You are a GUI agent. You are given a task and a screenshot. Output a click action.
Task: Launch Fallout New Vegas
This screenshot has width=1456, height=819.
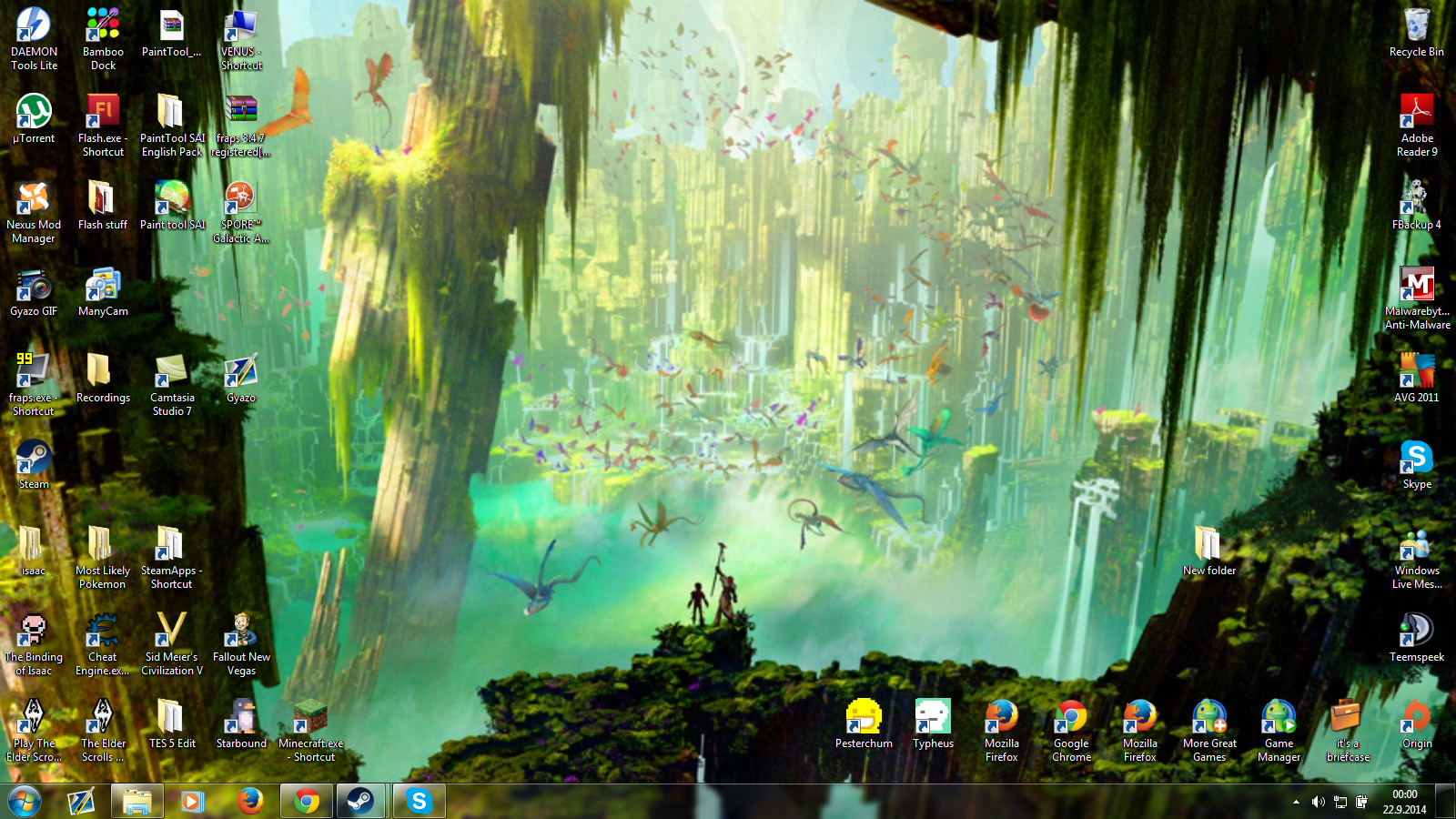click(x=241, y=645)
